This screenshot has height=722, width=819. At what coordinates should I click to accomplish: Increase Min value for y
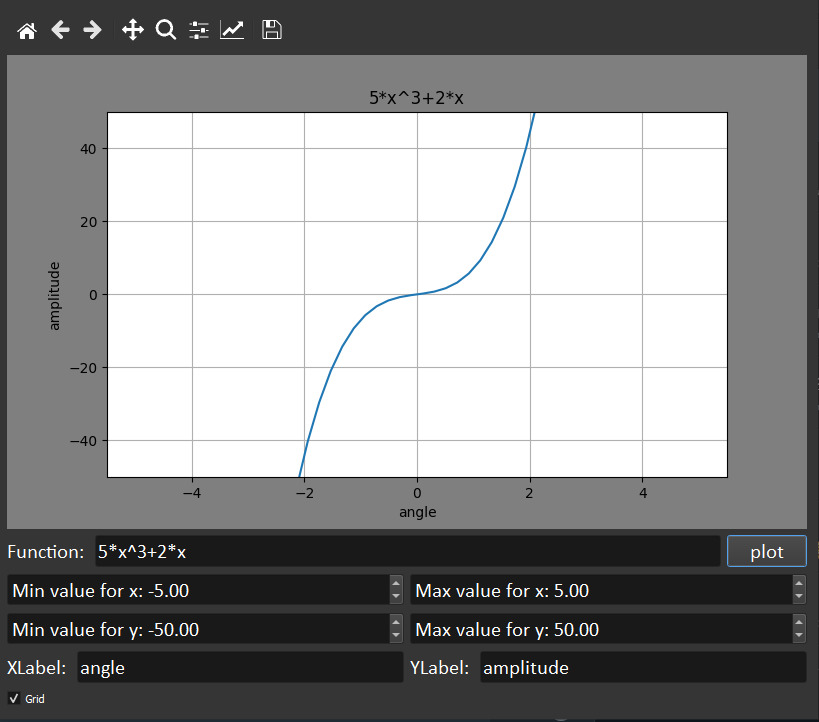click(x=396, y=622)
